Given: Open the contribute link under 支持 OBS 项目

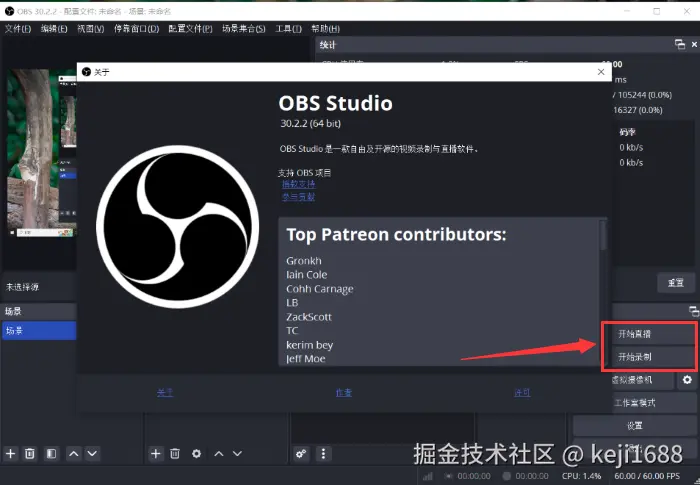Looking at the screenshot, I should (298, 197).
